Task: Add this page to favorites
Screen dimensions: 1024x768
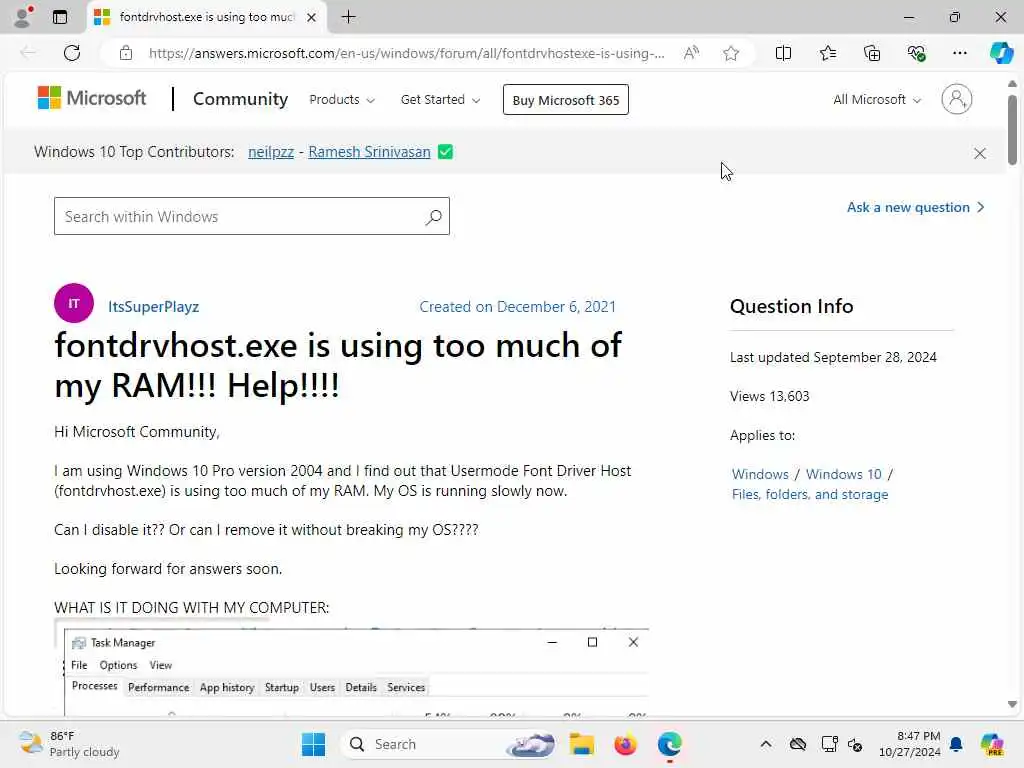Action: click(x=731, y=54)
